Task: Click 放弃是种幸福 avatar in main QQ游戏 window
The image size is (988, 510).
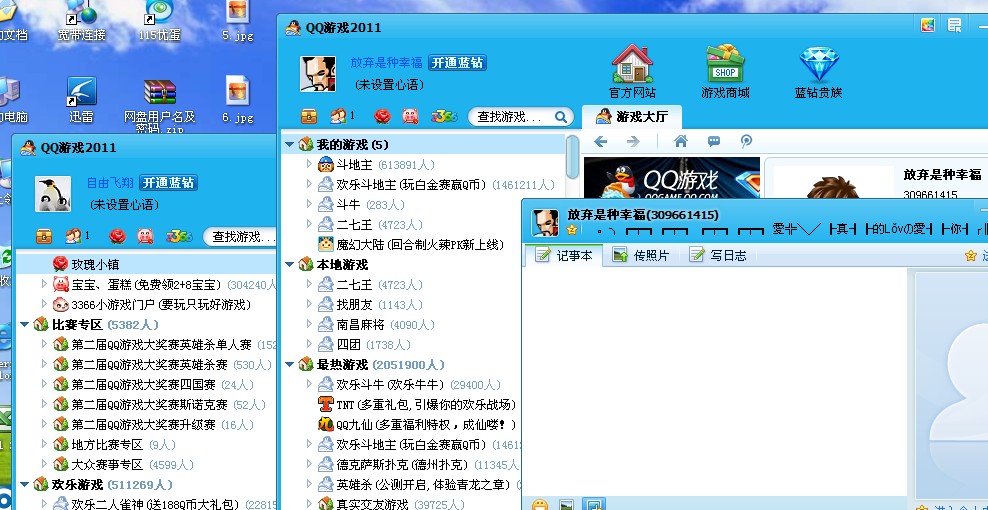Action: (318, 74)
